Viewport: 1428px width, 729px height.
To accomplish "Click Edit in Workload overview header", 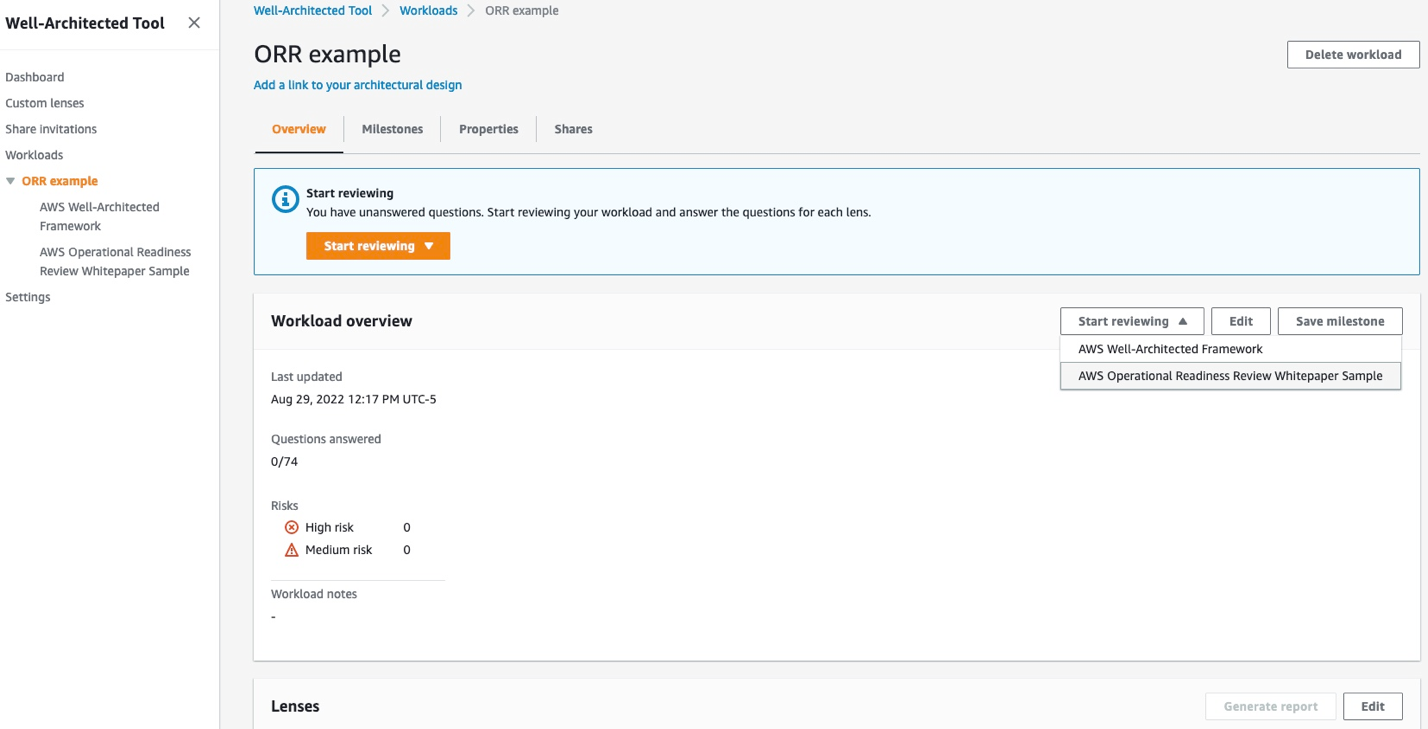I will click(1241, 321).
